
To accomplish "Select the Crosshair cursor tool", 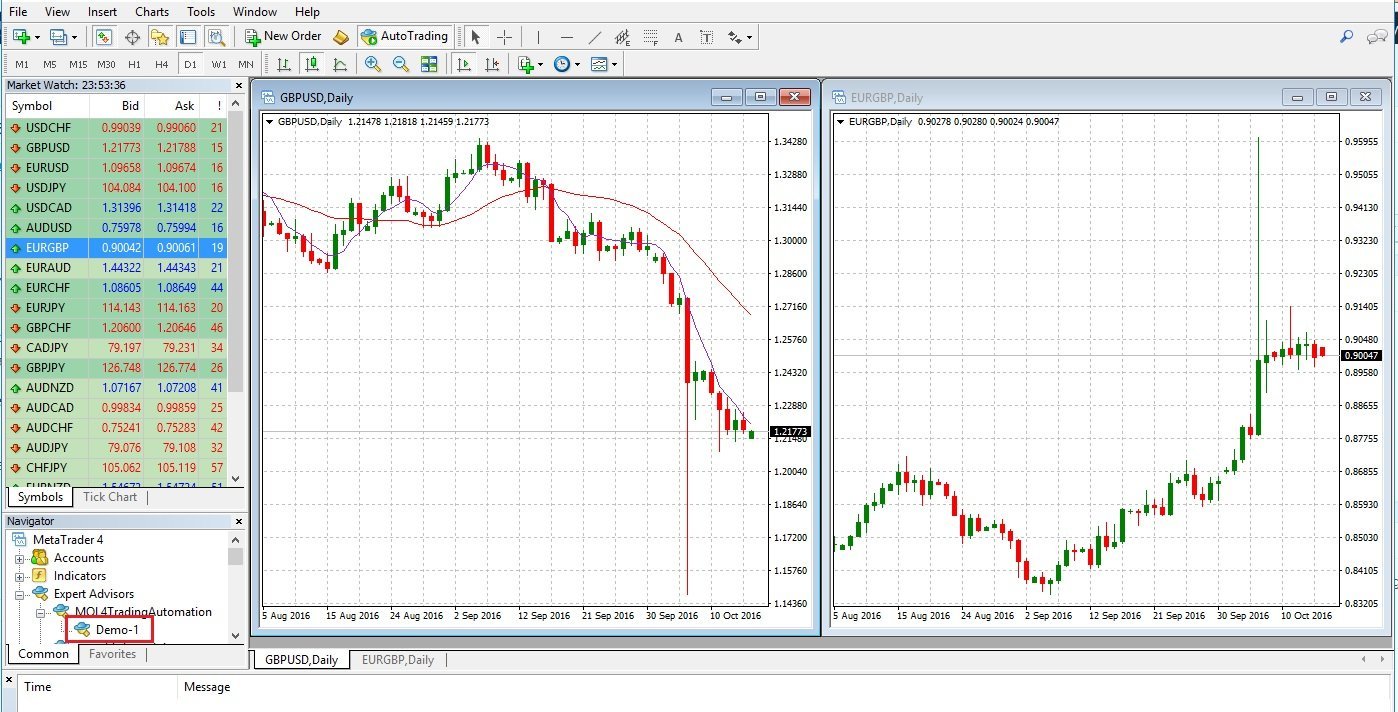I will point(504,37).
